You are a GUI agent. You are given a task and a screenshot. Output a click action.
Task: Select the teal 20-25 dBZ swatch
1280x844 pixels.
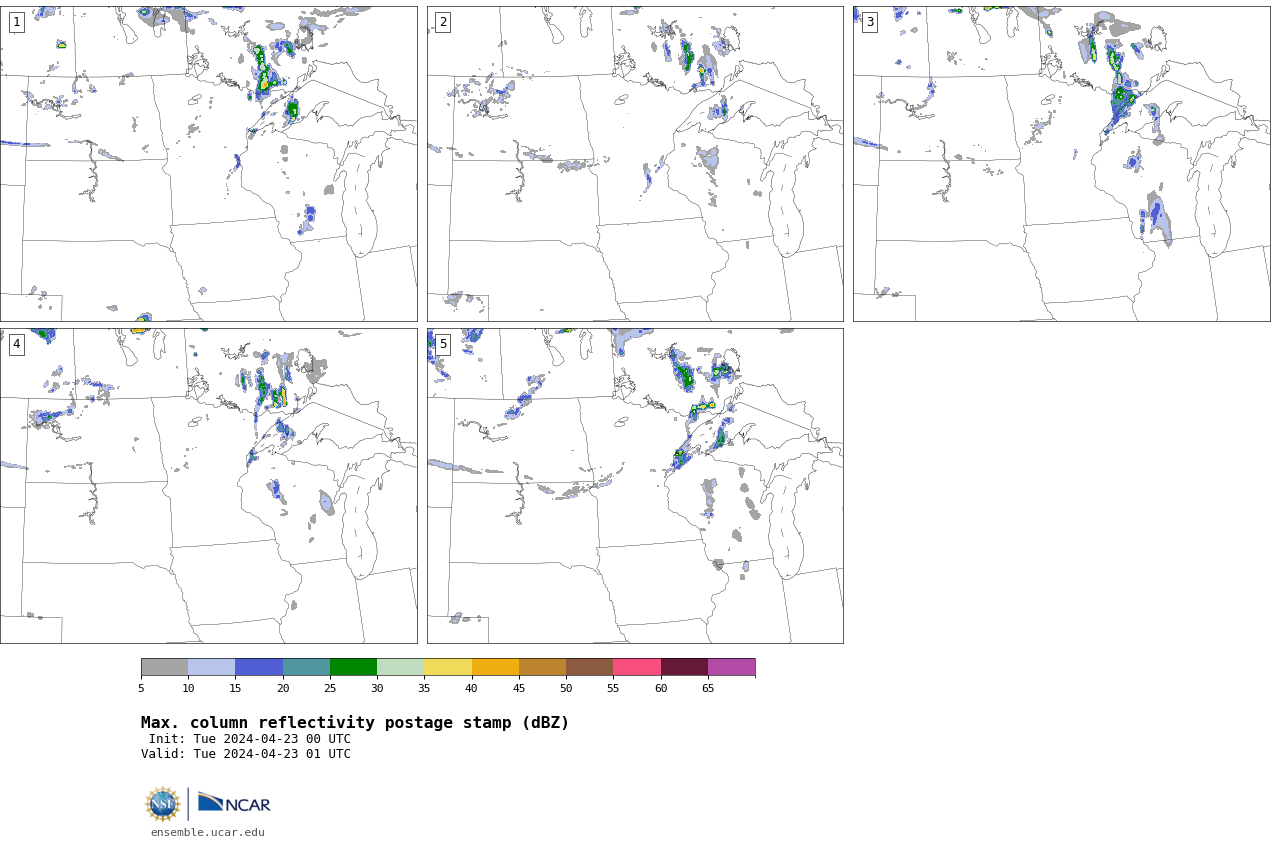pos(306,667)
